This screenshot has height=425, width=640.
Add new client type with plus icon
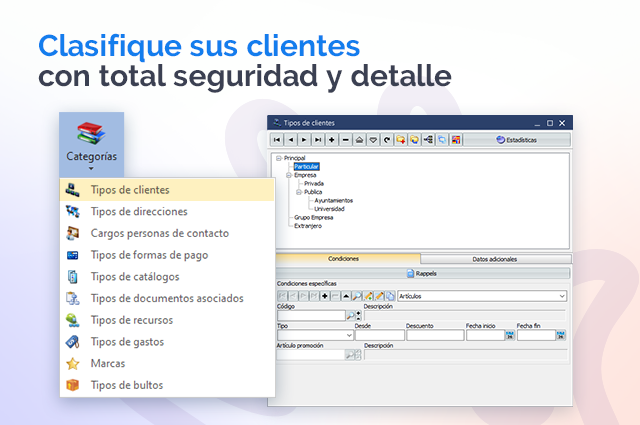(332, 140)
